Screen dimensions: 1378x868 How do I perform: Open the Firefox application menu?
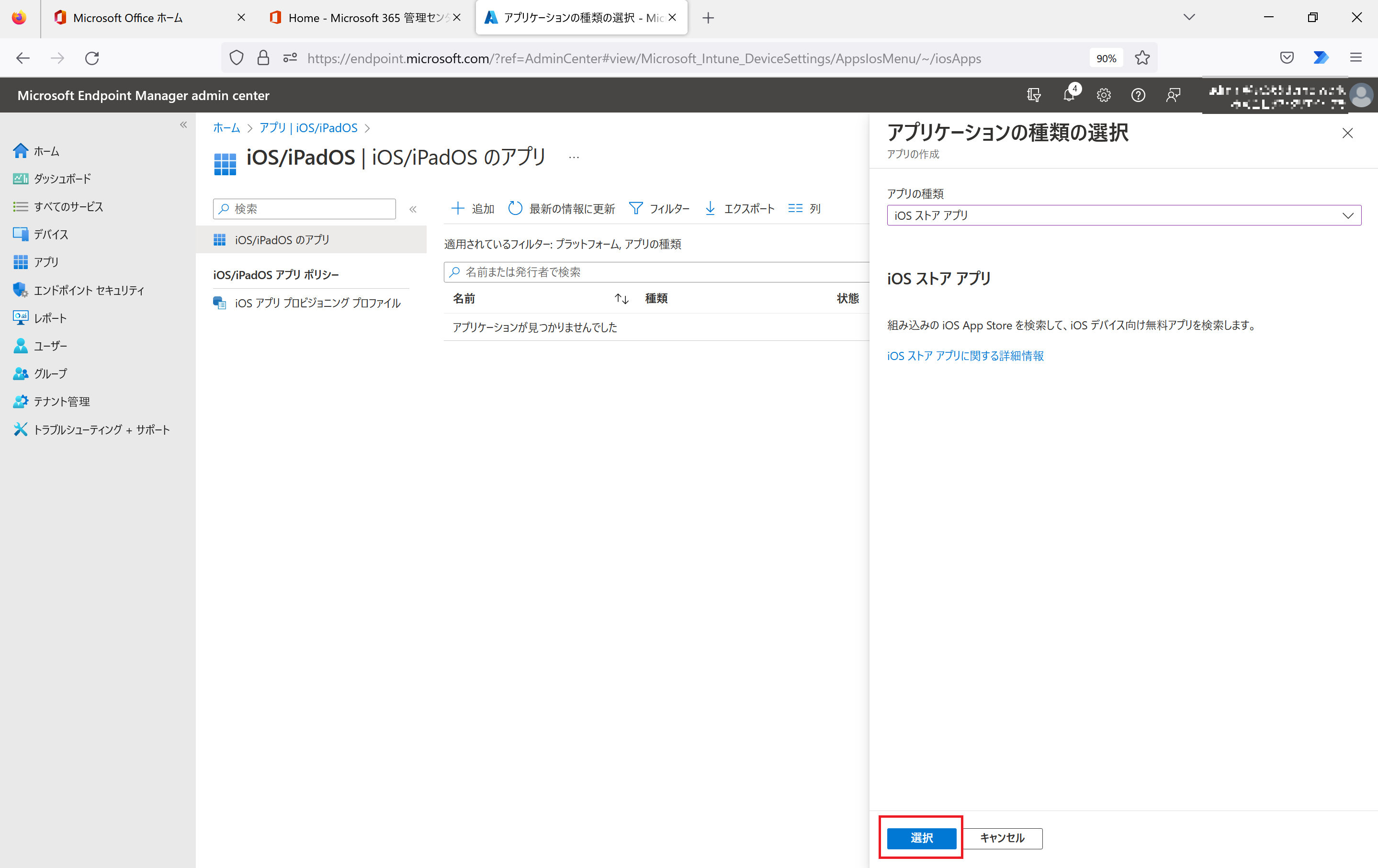1355,58
